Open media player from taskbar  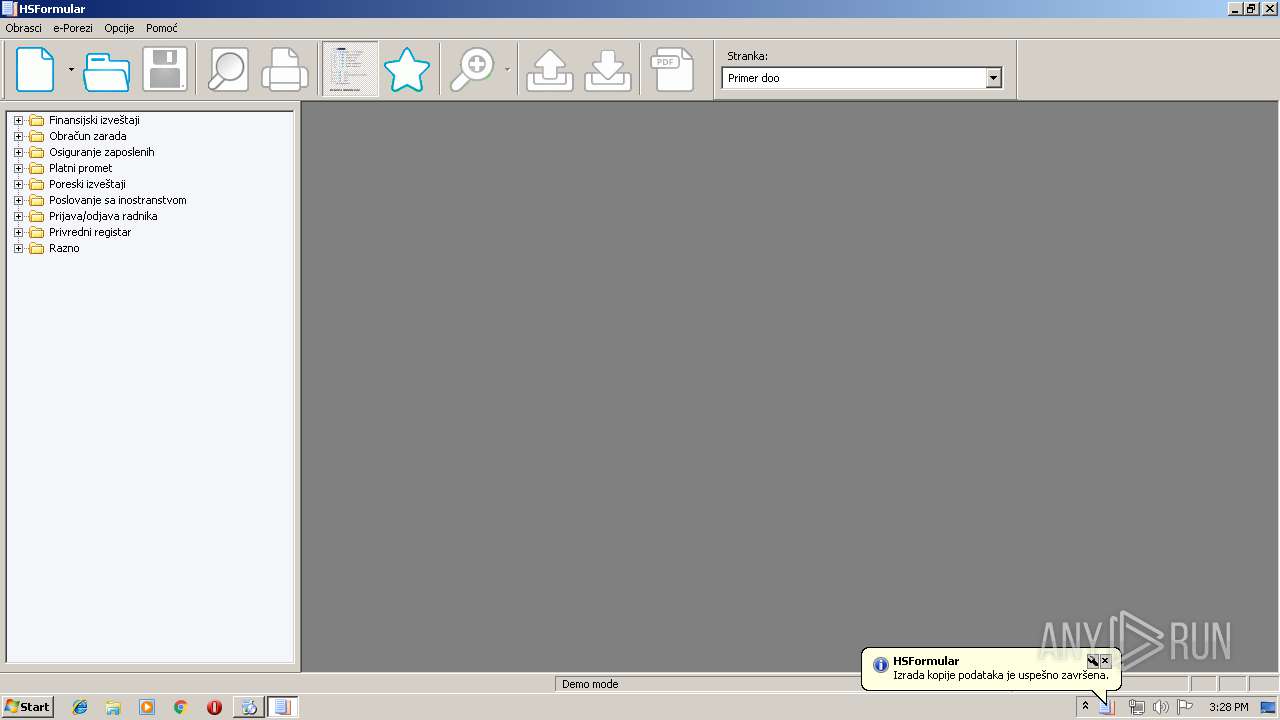point(147,707)
